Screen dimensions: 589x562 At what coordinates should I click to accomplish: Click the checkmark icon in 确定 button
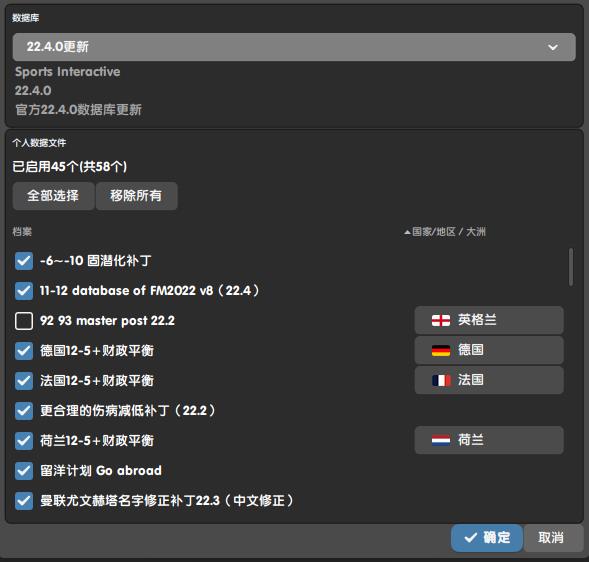point(471,538)
